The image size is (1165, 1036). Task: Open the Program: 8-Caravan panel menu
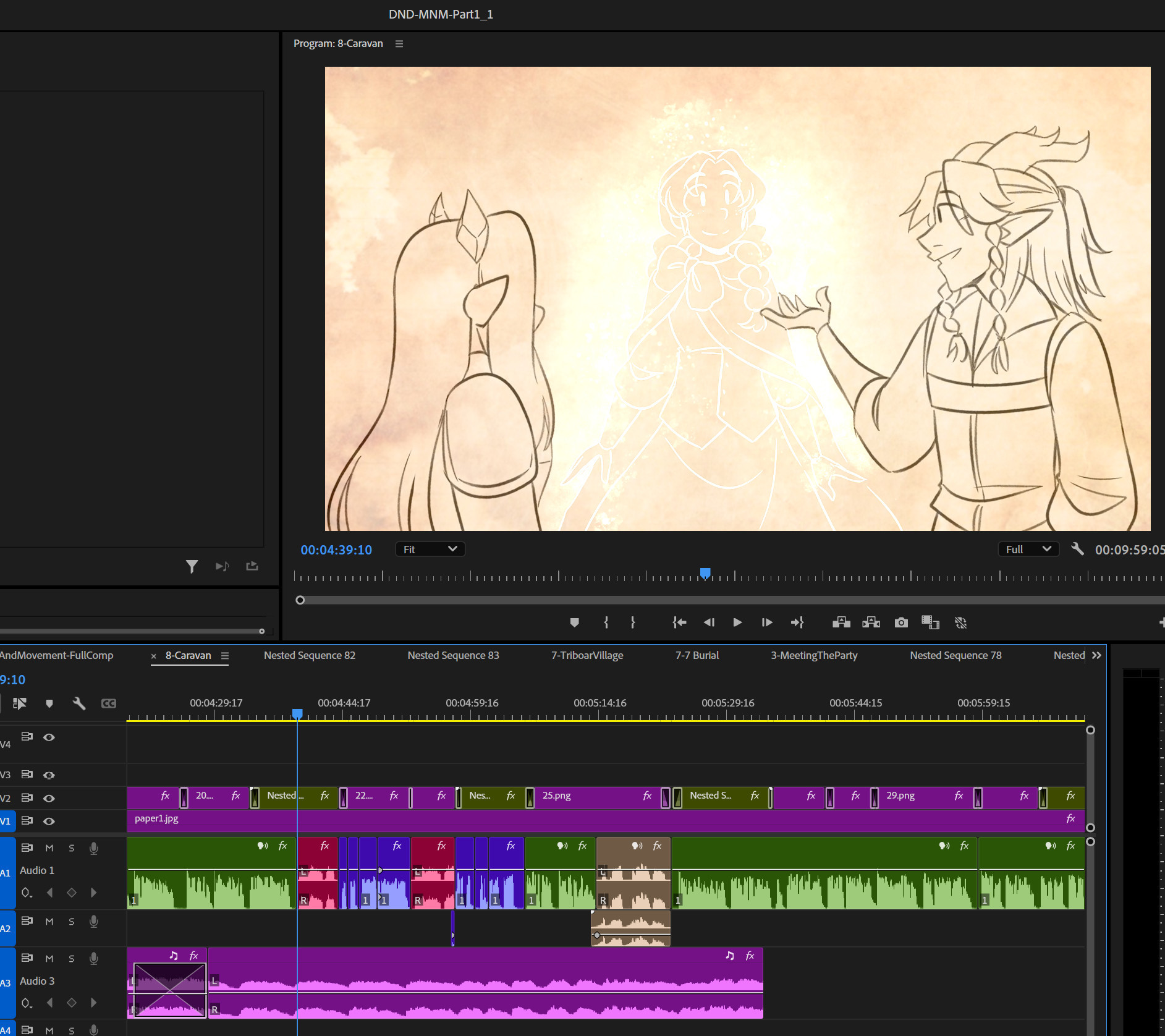(x=399, y=44)
